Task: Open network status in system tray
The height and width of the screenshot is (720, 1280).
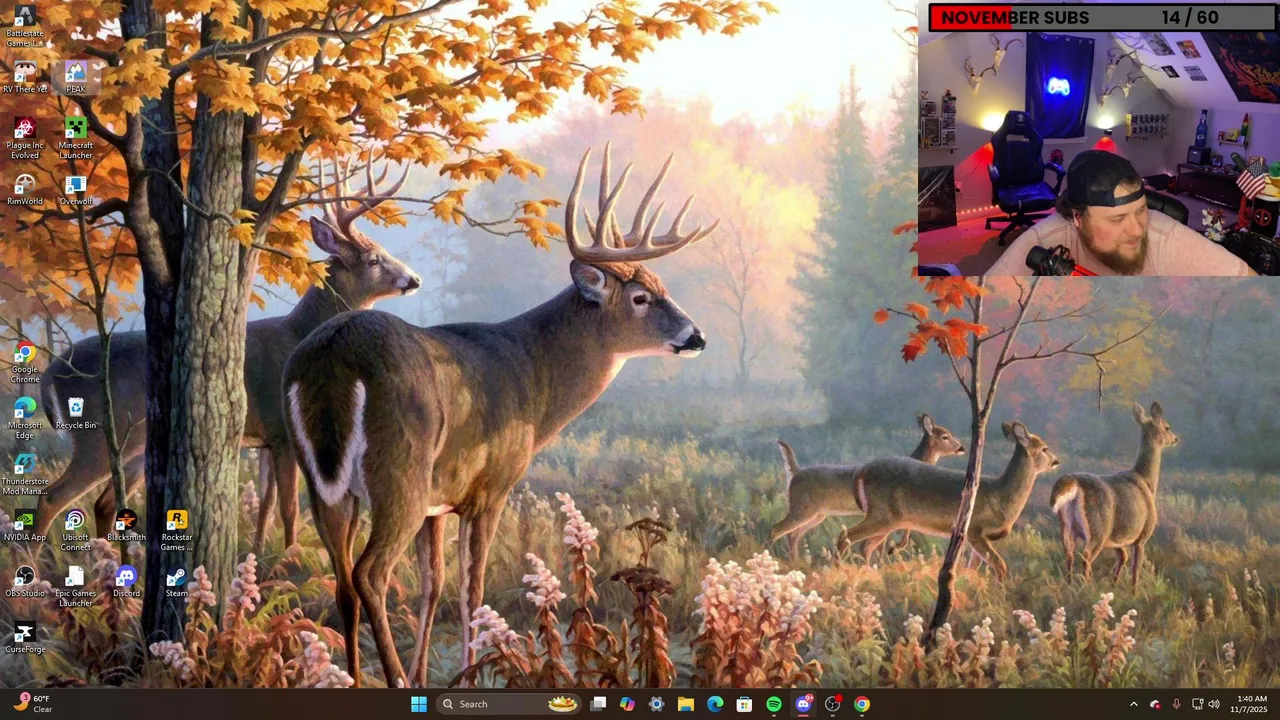Action: point(1197,704)
